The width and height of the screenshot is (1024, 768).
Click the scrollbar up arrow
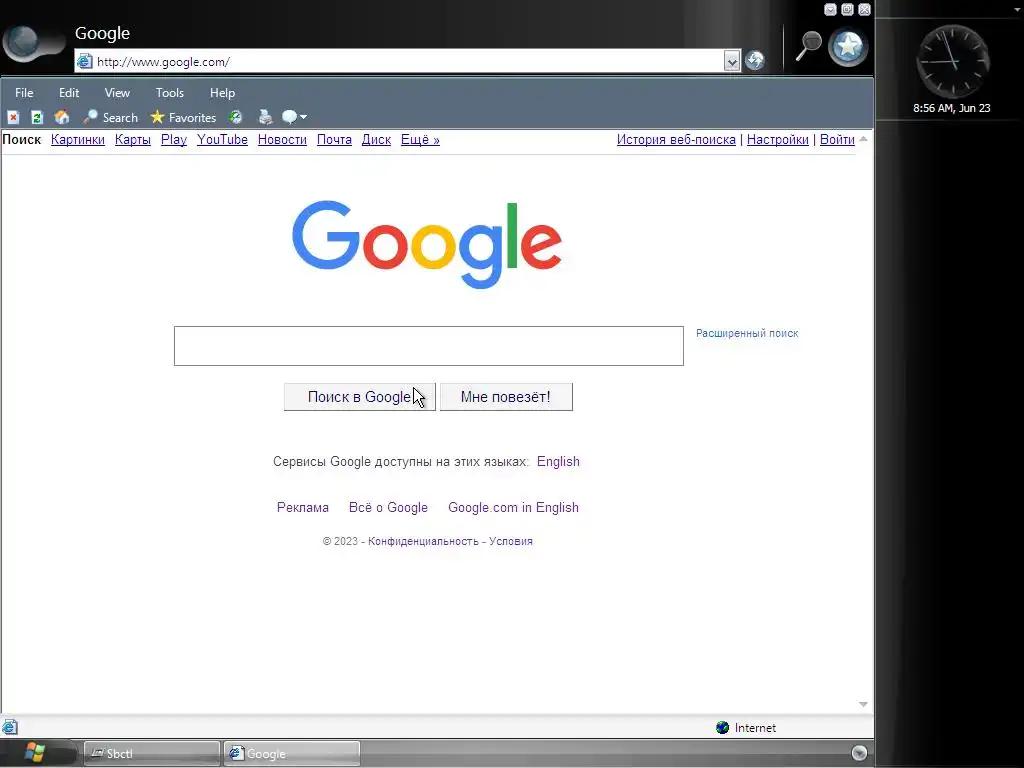863,139
